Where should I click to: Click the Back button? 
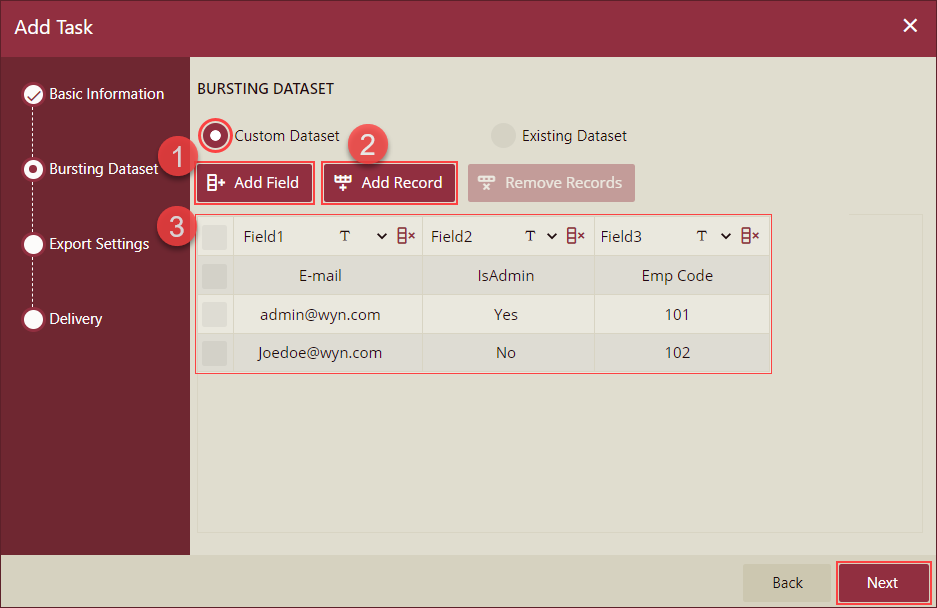click(x=786, y=582)
